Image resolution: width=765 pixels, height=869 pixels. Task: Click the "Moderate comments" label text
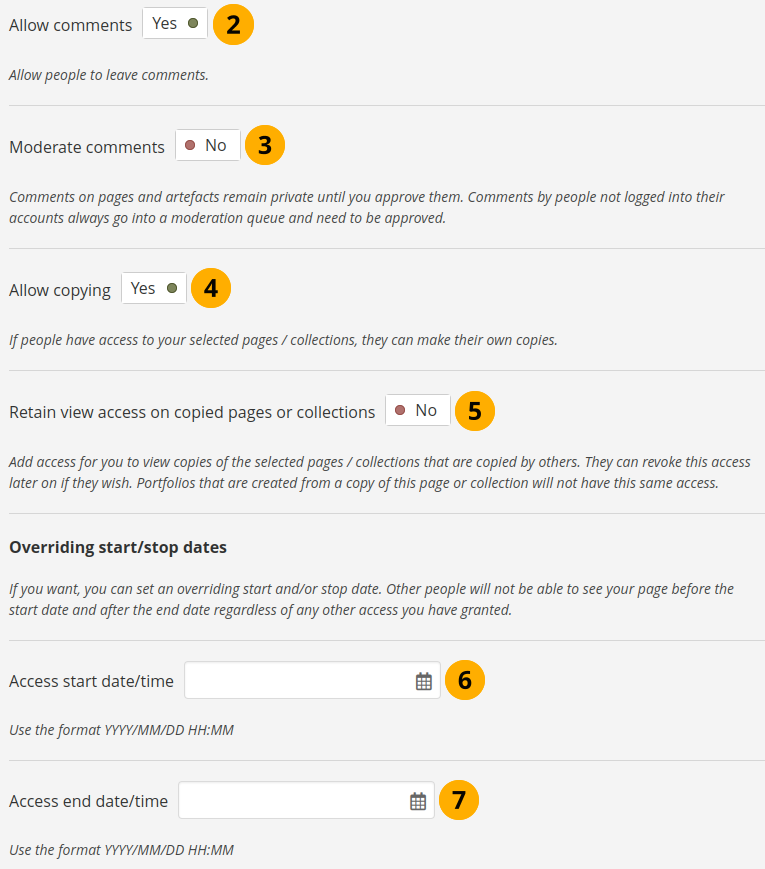(87, 147)
